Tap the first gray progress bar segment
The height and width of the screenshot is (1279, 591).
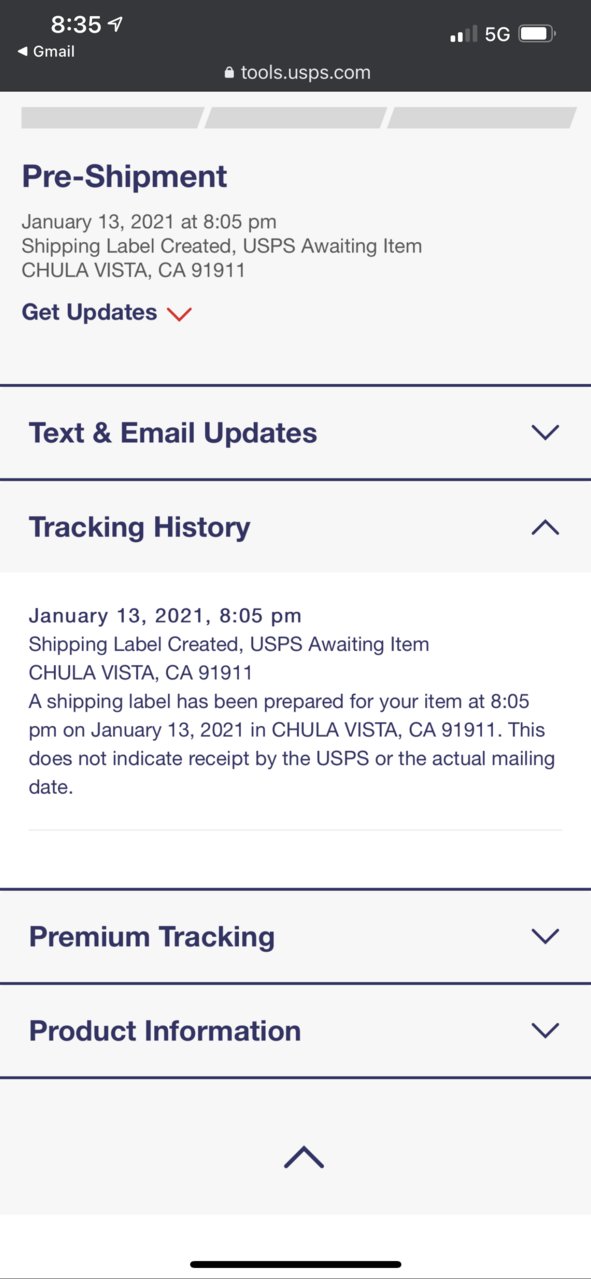click(x=112, y=118)
